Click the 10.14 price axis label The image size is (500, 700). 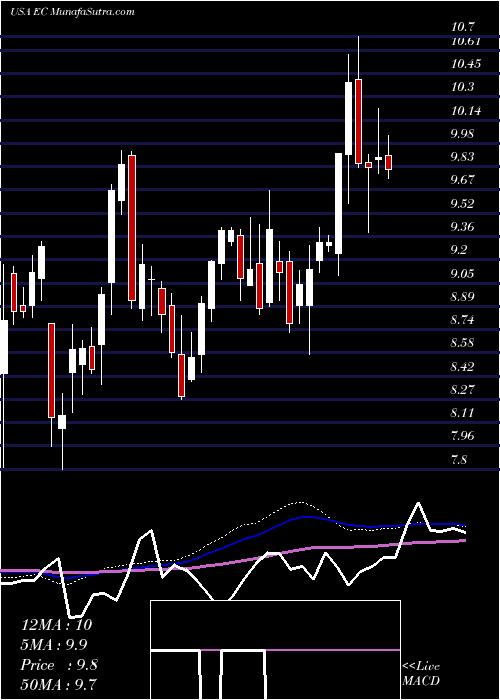pos(466,110)
